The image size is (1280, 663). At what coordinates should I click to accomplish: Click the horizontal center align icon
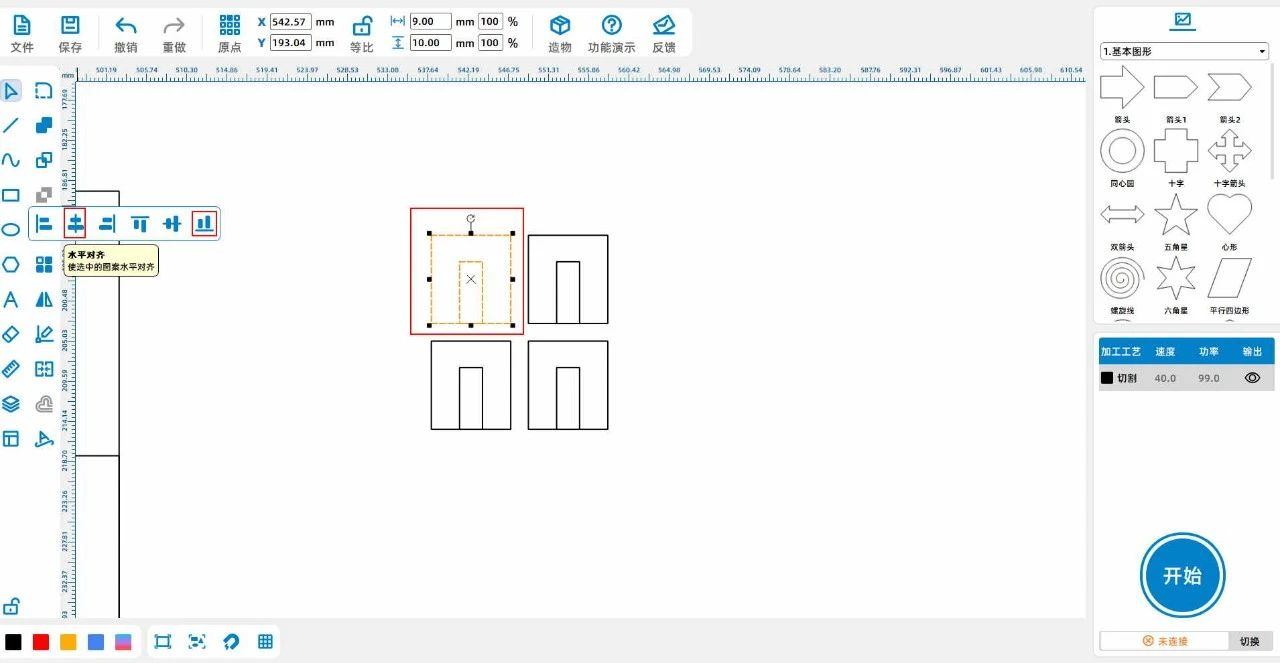tap(76, 224)
